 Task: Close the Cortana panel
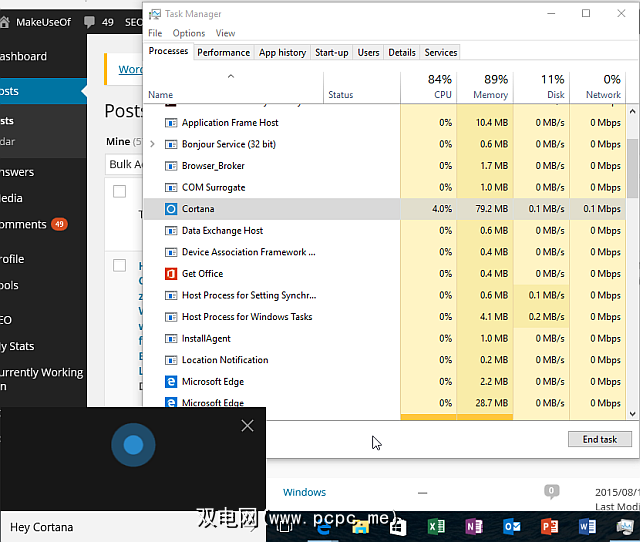(247, 426)
